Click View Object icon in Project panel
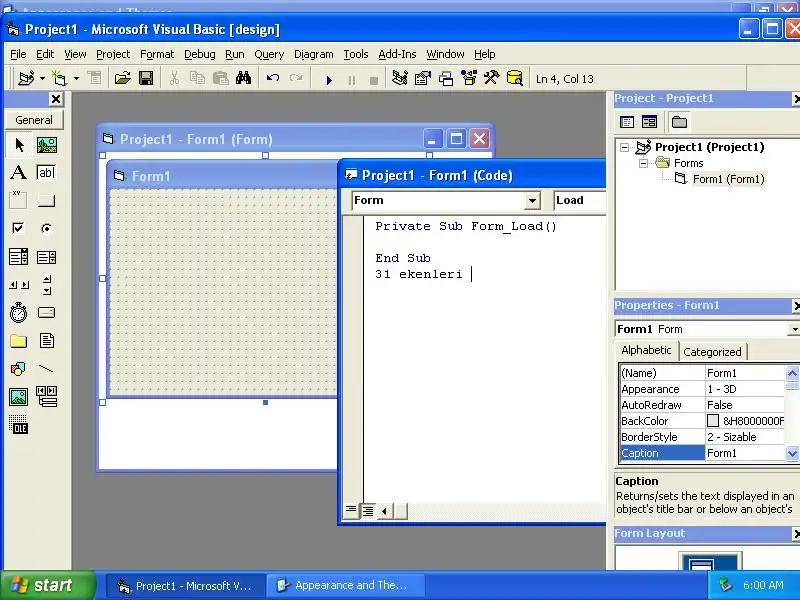The height and width of the screenshot is (600, 800). tap(649, 122)
